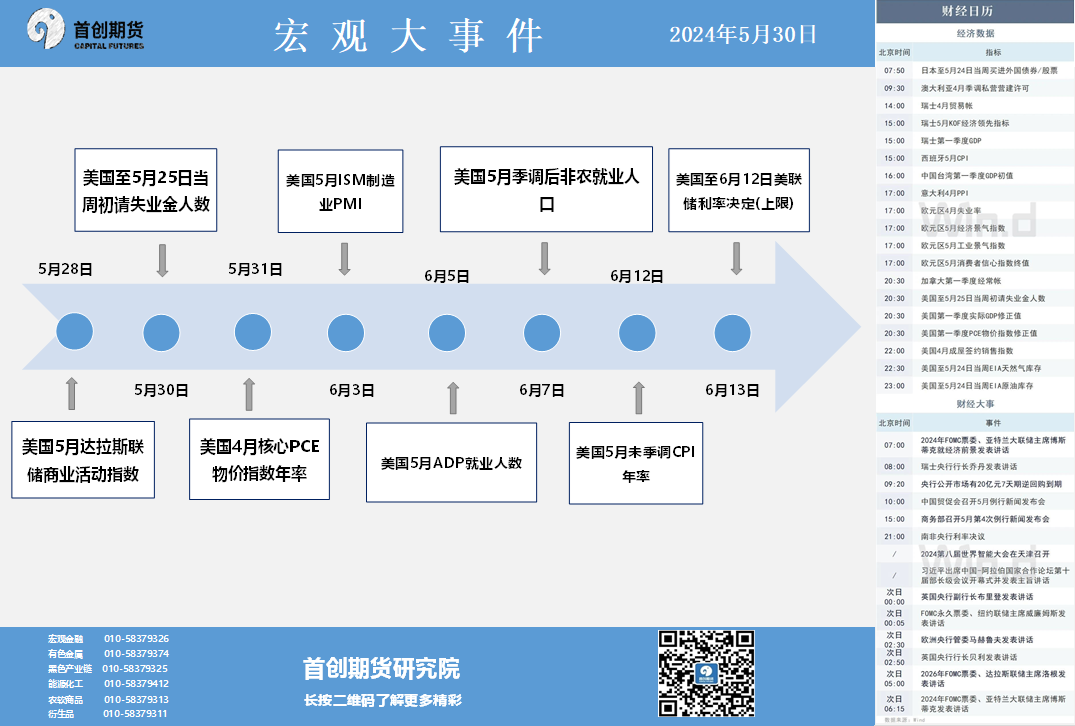Click row 欧洲央行管委马赫鲁夫发表讲话
This screenshot has height=726, width=1075.
(976, 640)
